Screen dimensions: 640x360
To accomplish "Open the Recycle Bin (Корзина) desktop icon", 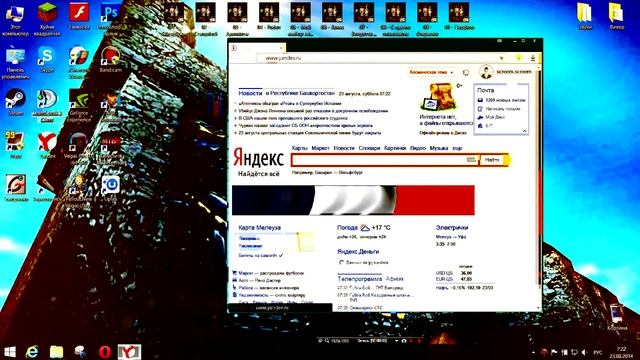I will (x=617, y=317).
